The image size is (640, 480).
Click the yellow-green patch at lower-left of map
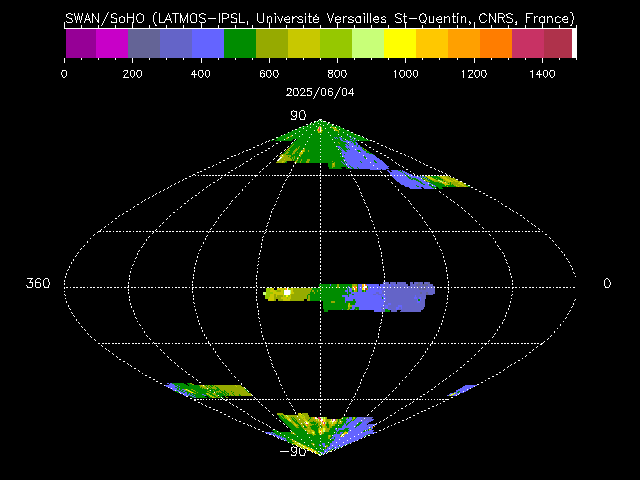coord(209,391)
